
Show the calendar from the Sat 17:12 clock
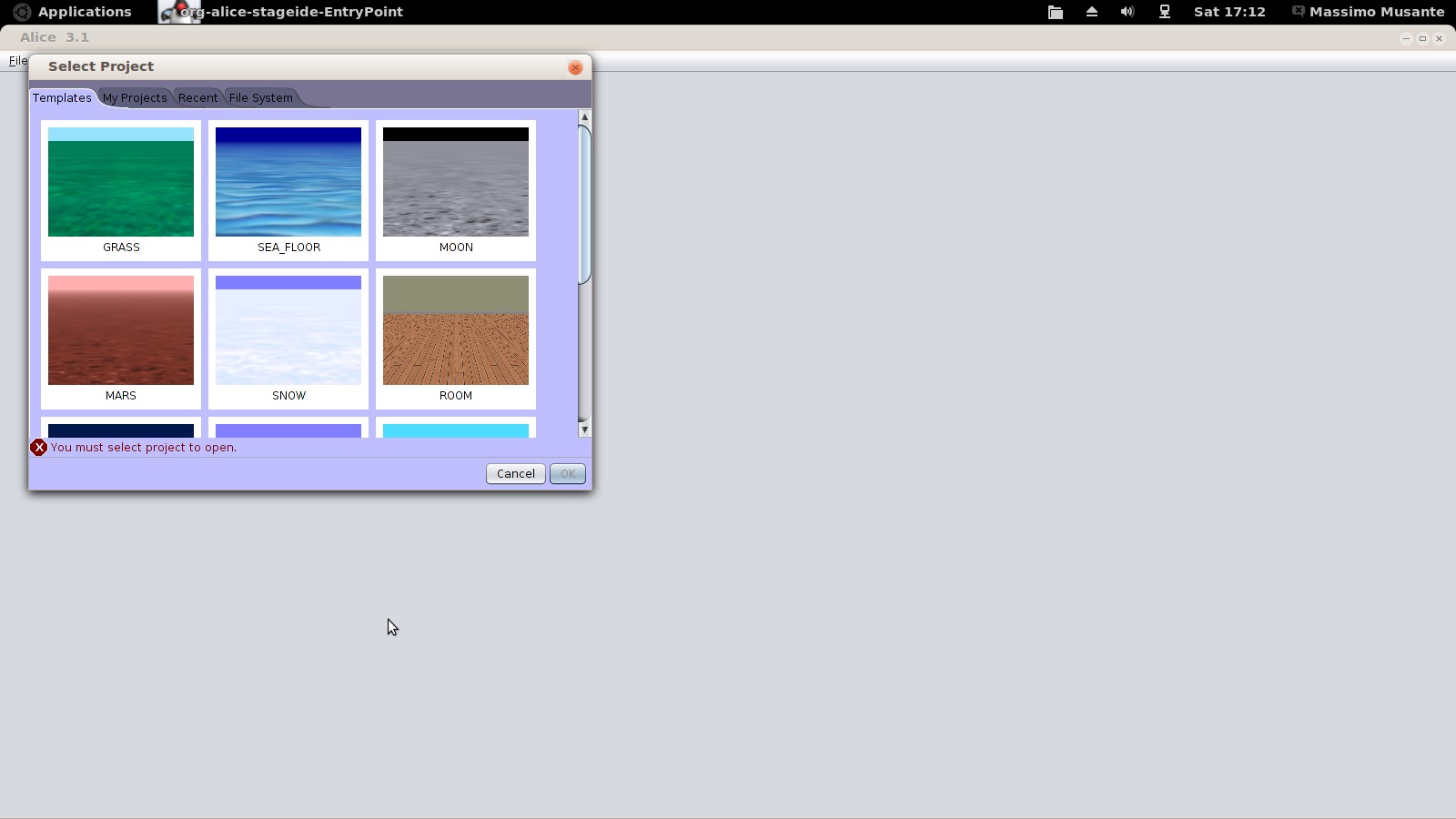pyautogui.click(x=1229, y=12)
